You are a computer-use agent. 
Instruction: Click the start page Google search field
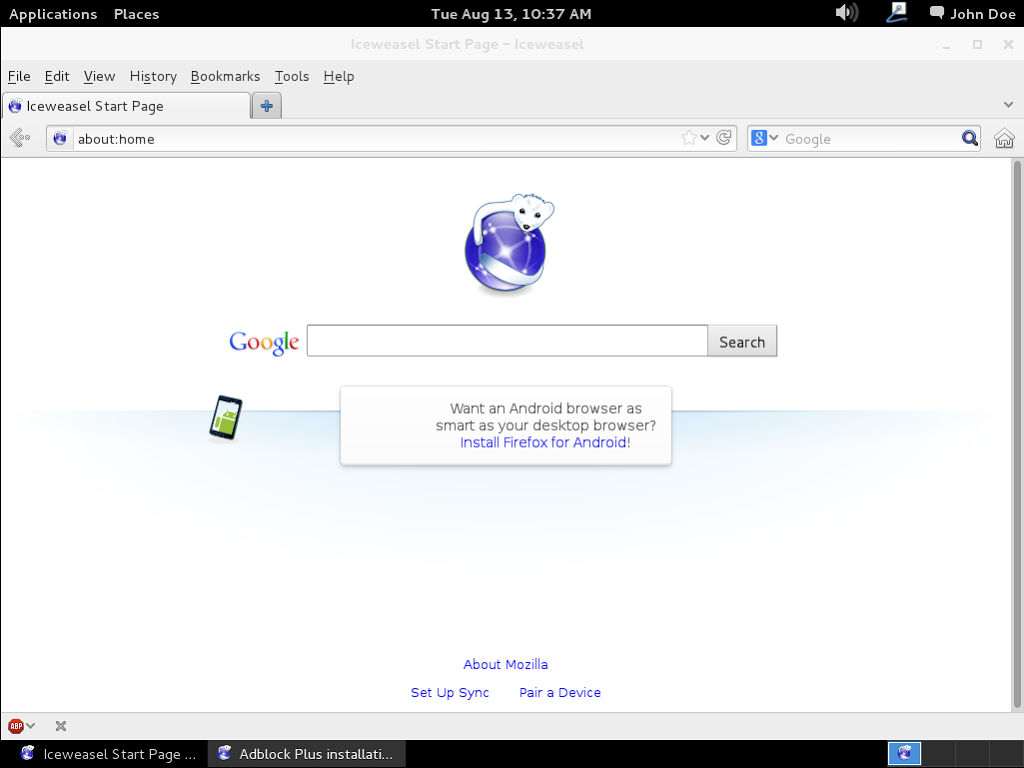pyautogui.click(x=507, y=341)
